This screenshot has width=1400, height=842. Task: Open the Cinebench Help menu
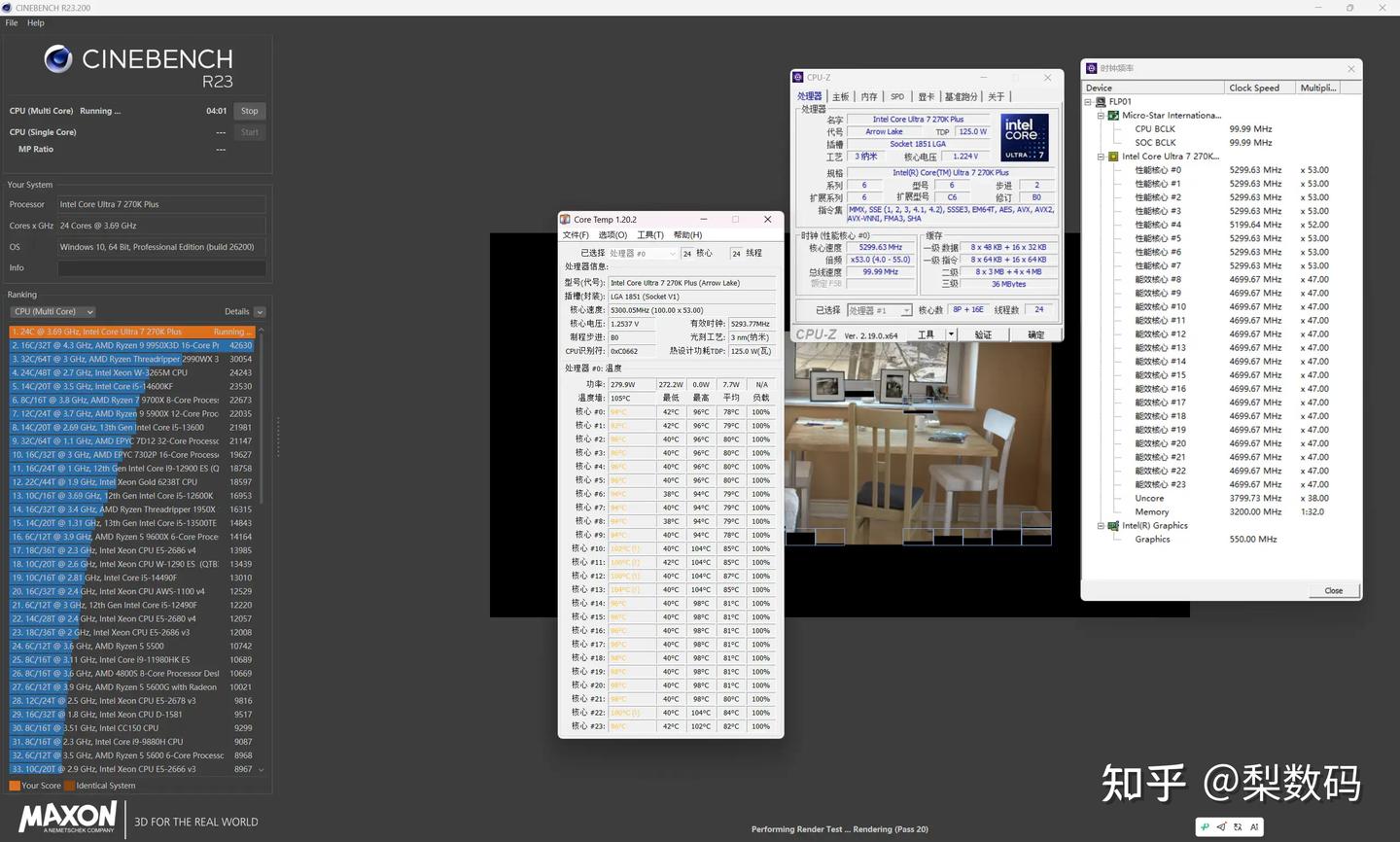tap(36, 23)
